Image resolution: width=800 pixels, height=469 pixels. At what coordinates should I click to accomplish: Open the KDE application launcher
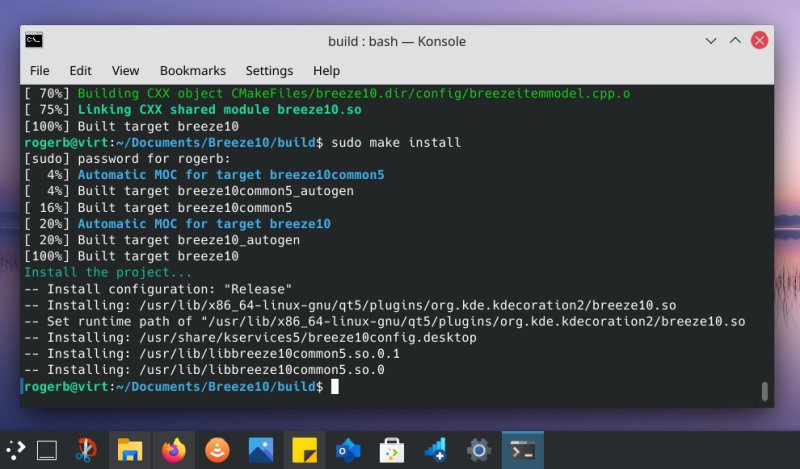15,450
